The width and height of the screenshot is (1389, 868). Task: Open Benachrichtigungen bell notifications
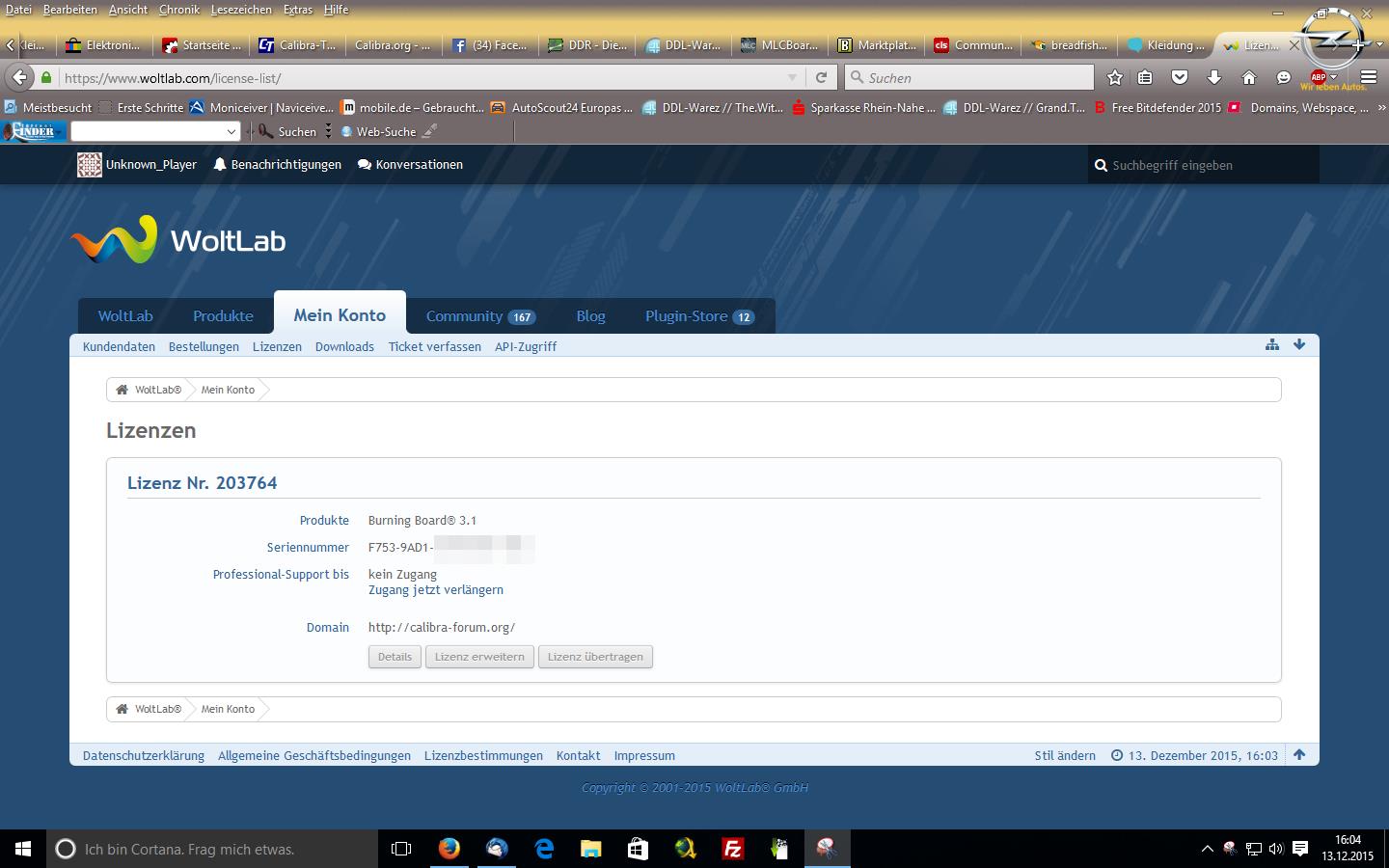tap(277, 165)
